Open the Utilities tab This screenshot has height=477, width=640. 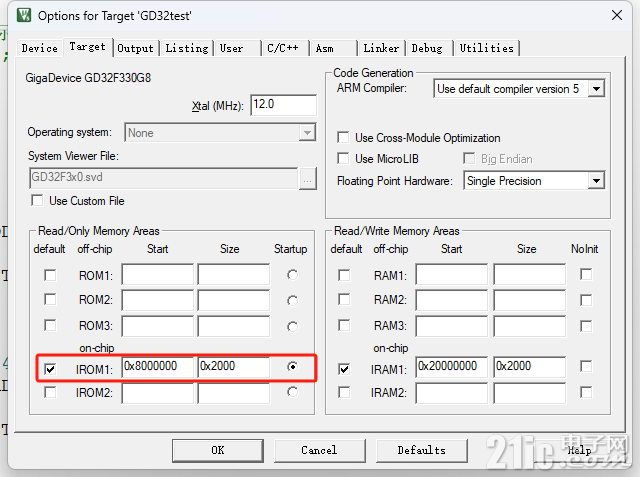point(487,48)
